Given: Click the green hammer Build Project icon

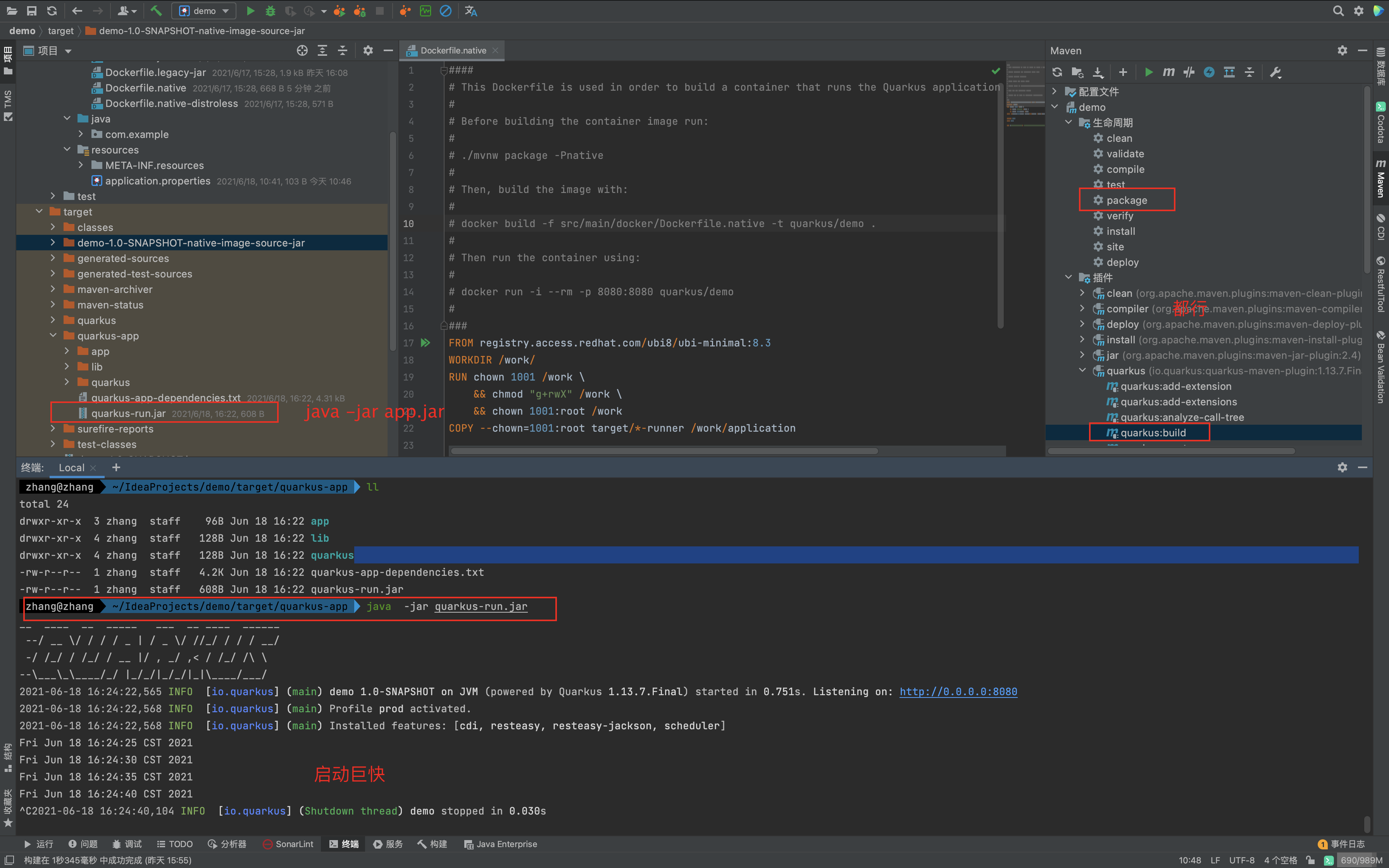Looking at the screenshot, I should tap(156, 11).
